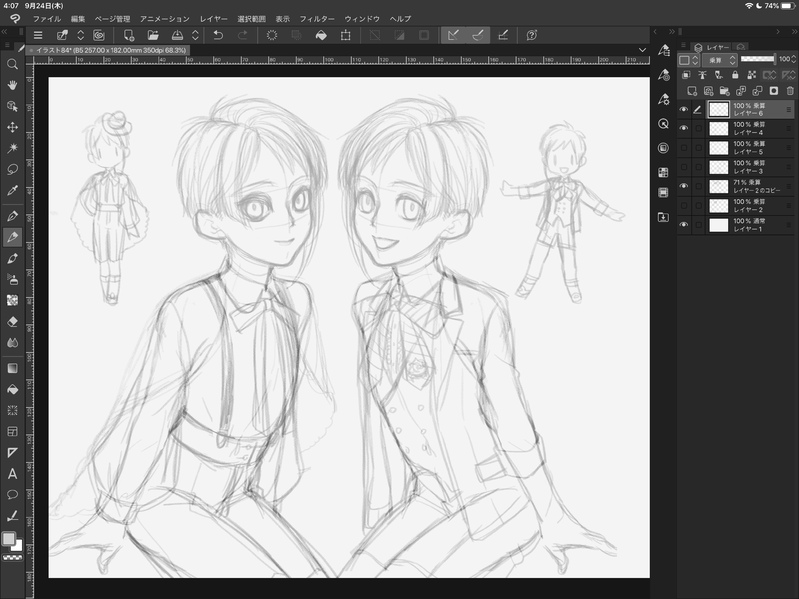Select the Lasso selection tool
799x599 pixels.
pos(12,169)
